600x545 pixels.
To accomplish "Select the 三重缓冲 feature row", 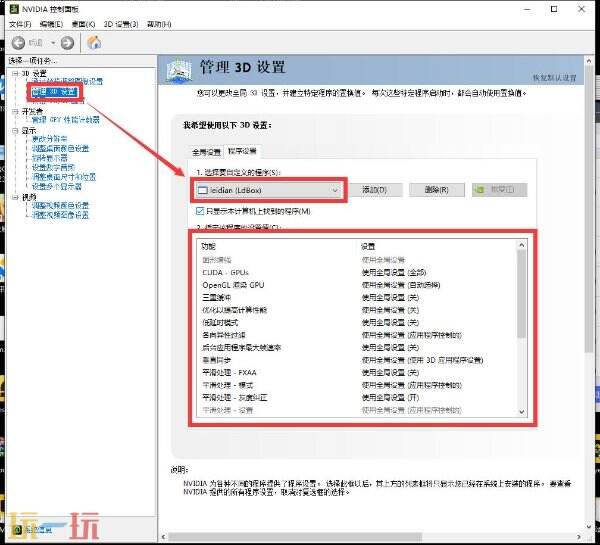I will 358,297.
